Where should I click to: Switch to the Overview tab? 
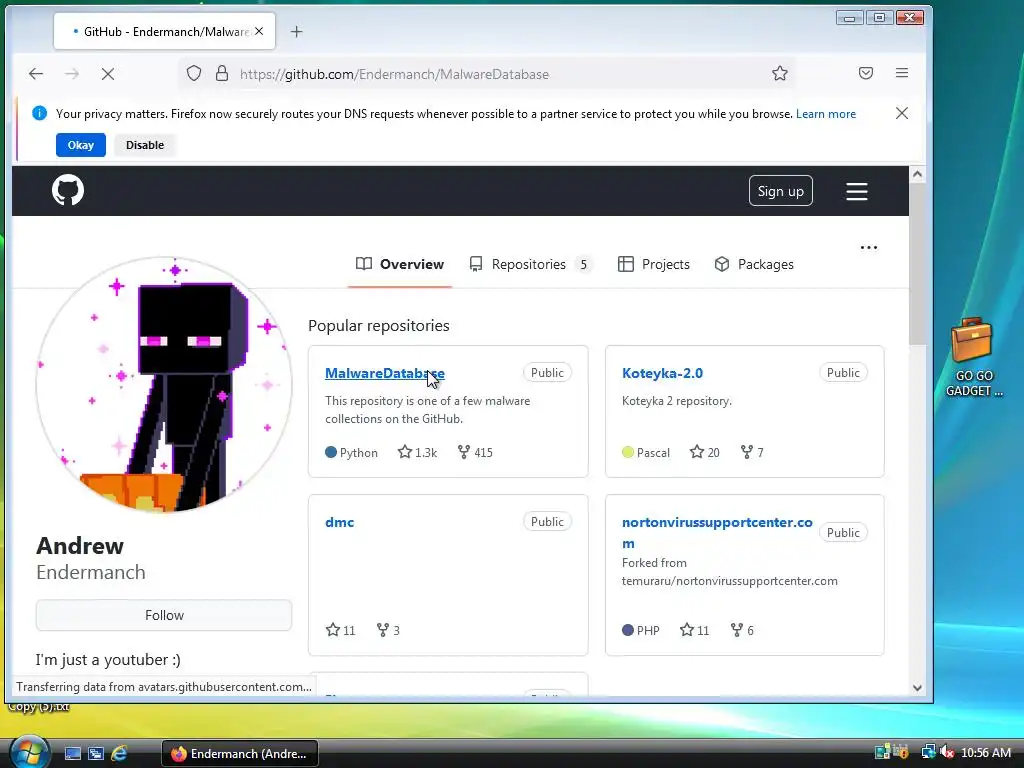pos(400,264)
